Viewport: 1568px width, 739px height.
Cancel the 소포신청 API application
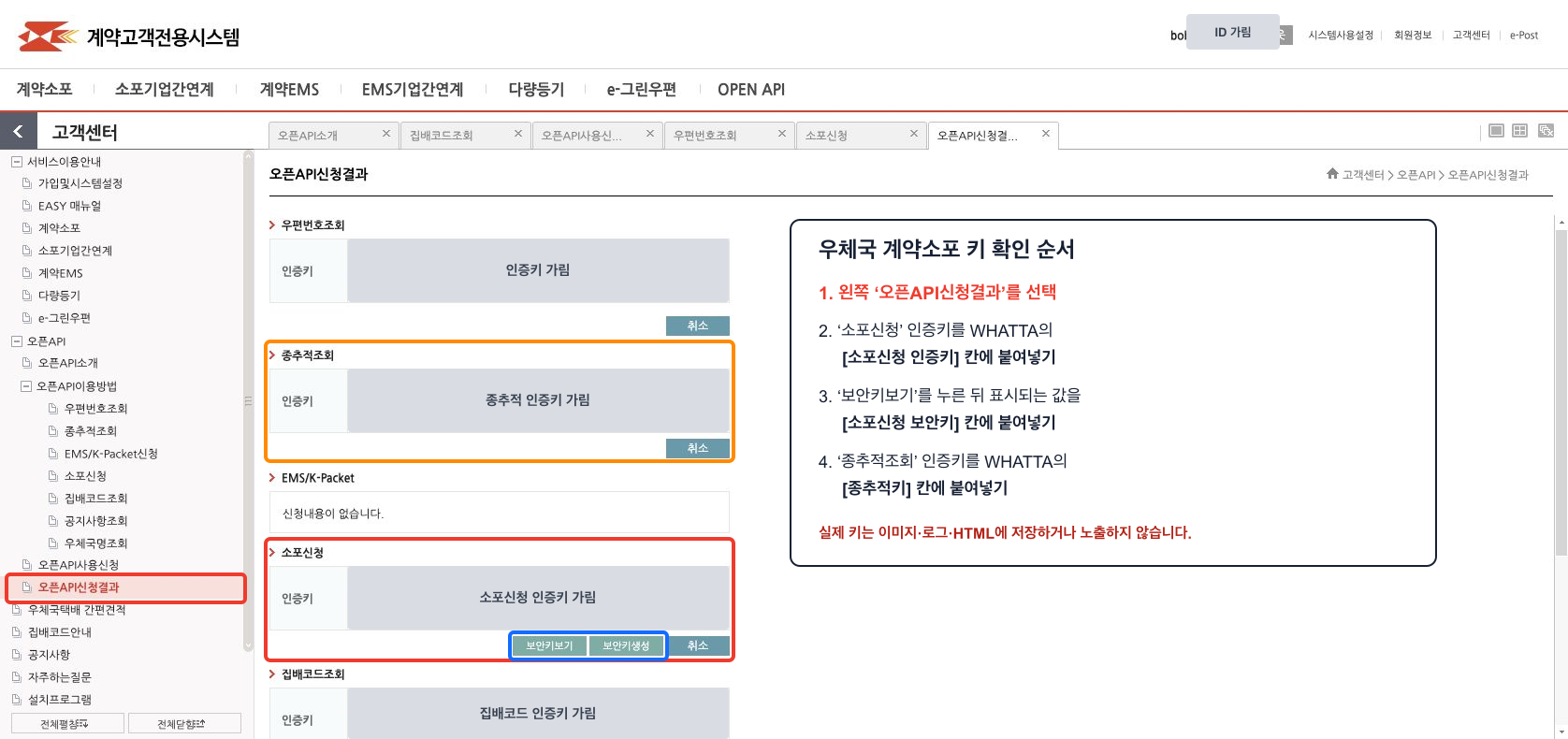tap(698, 645)
